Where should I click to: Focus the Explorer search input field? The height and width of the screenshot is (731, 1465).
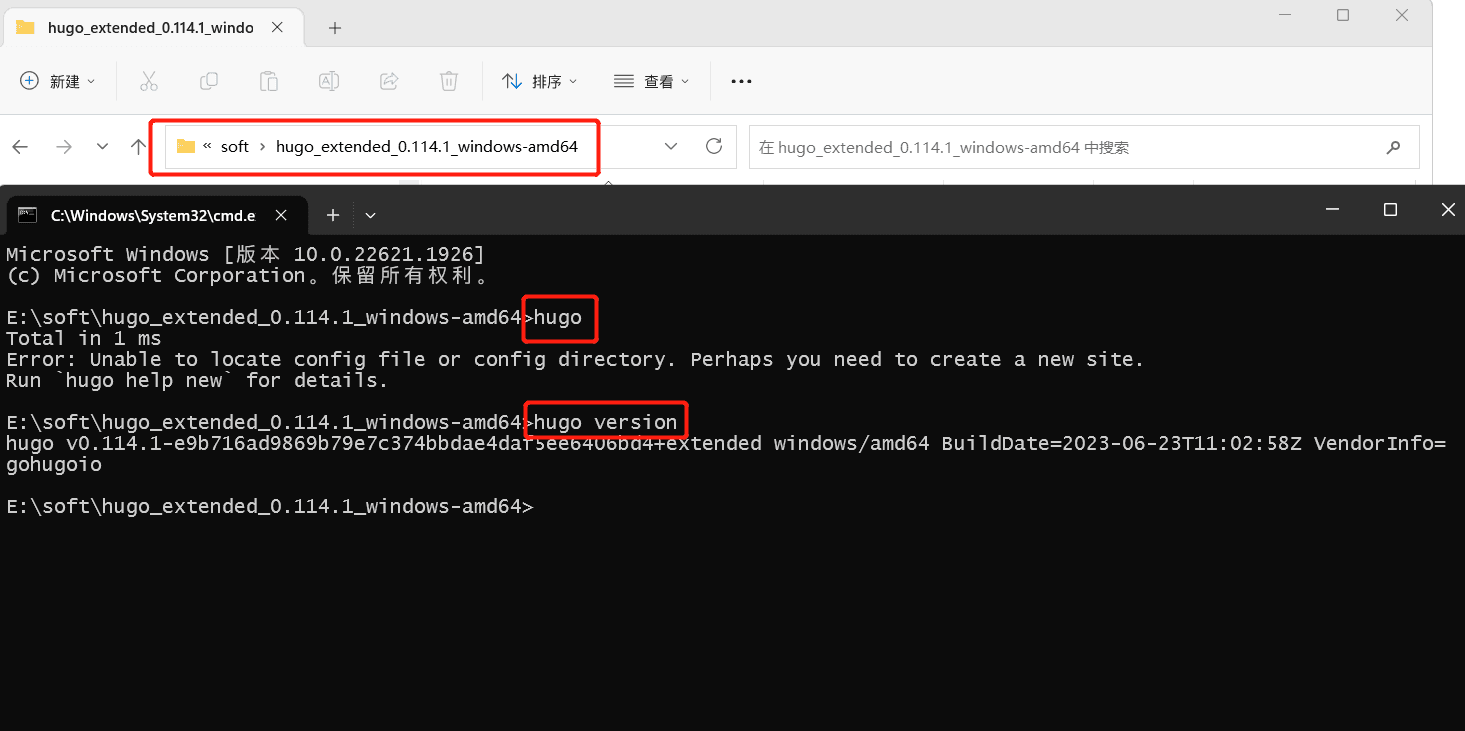(1084, 147)
